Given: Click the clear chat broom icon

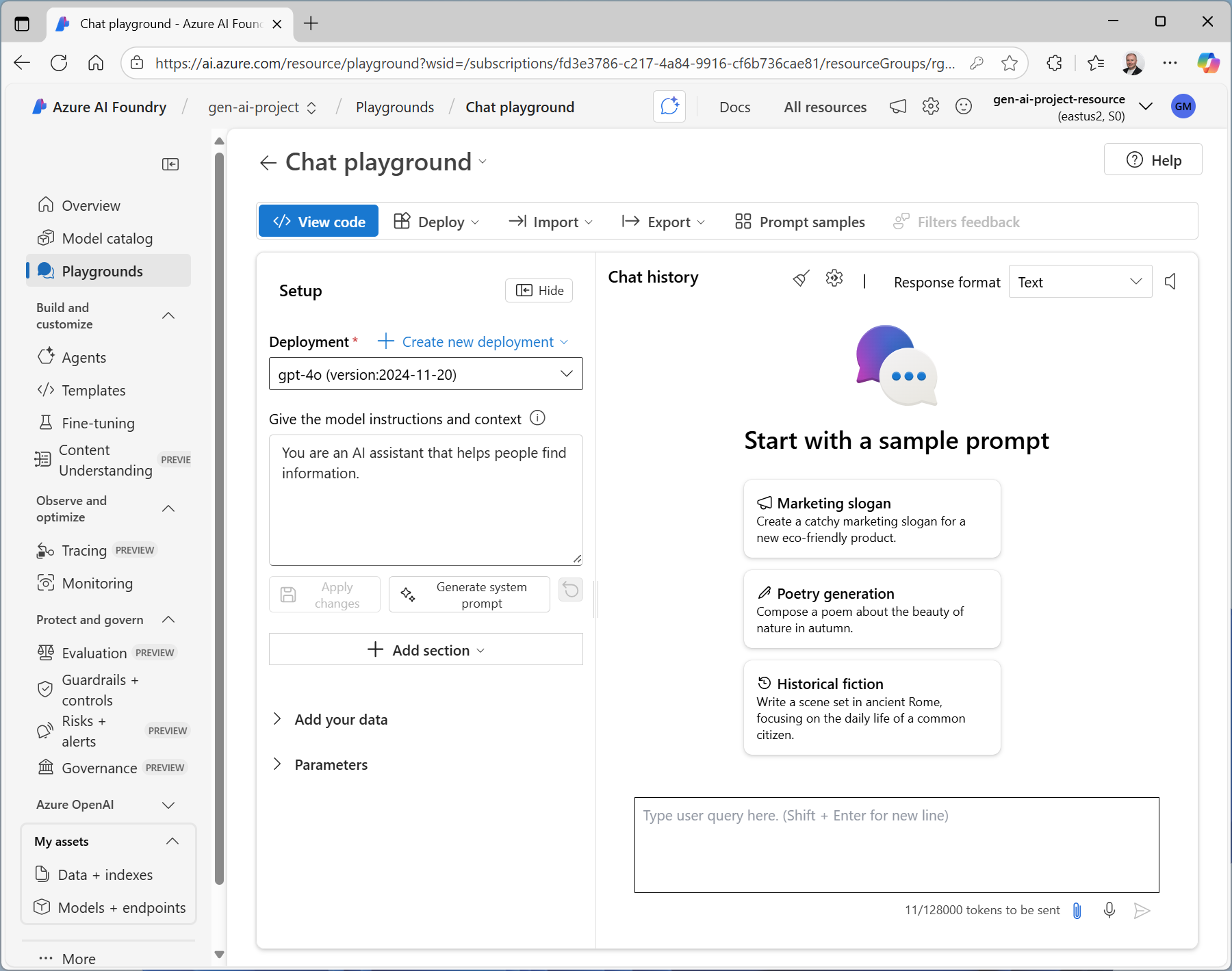Looking at the screenshot, I should click(x=801, y=279).
